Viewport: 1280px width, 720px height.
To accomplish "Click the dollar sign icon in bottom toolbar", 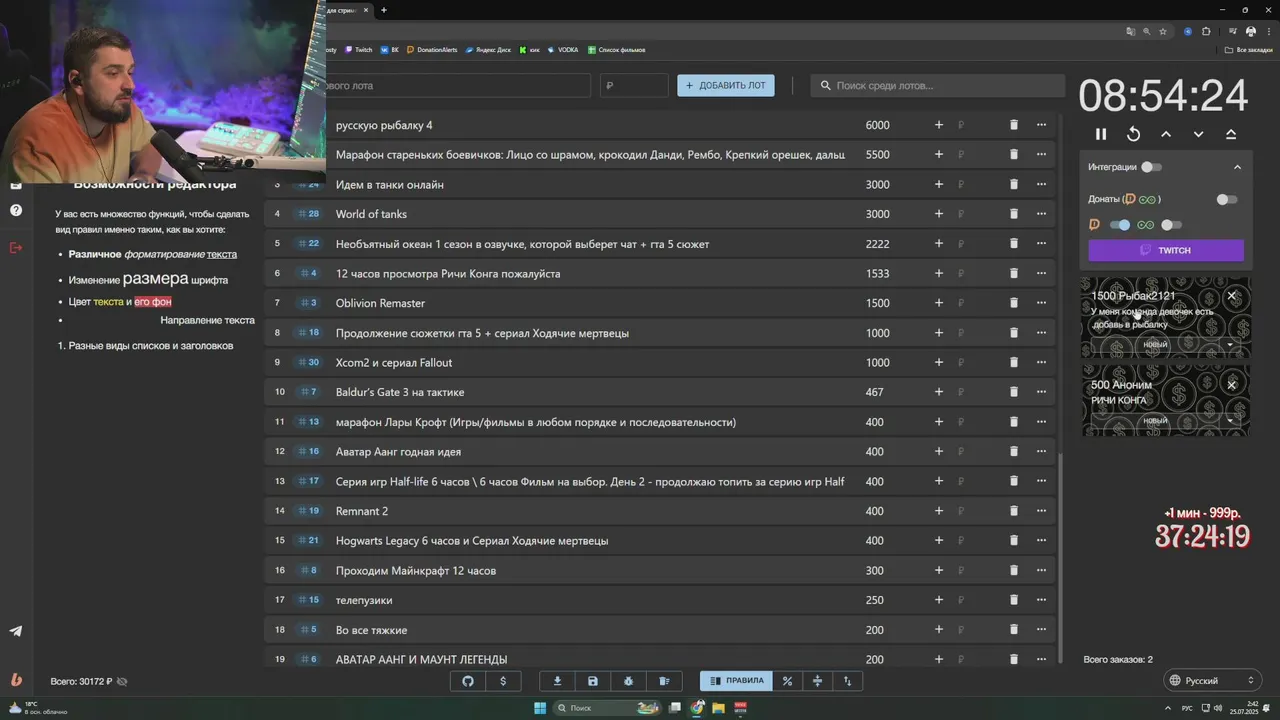I will tap(503, 681).
